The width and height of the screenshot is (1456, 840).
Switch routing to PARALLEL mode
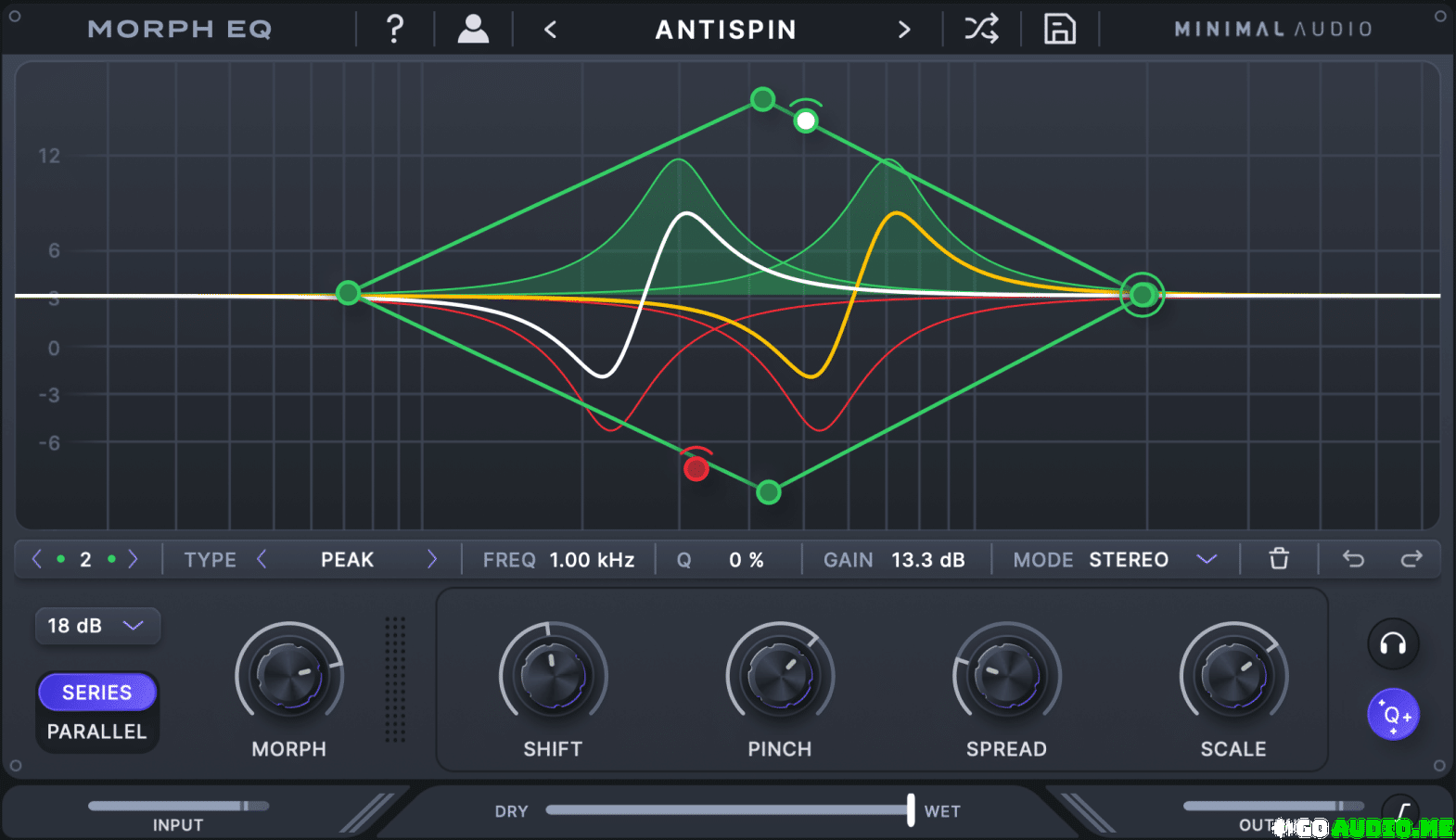97,732
